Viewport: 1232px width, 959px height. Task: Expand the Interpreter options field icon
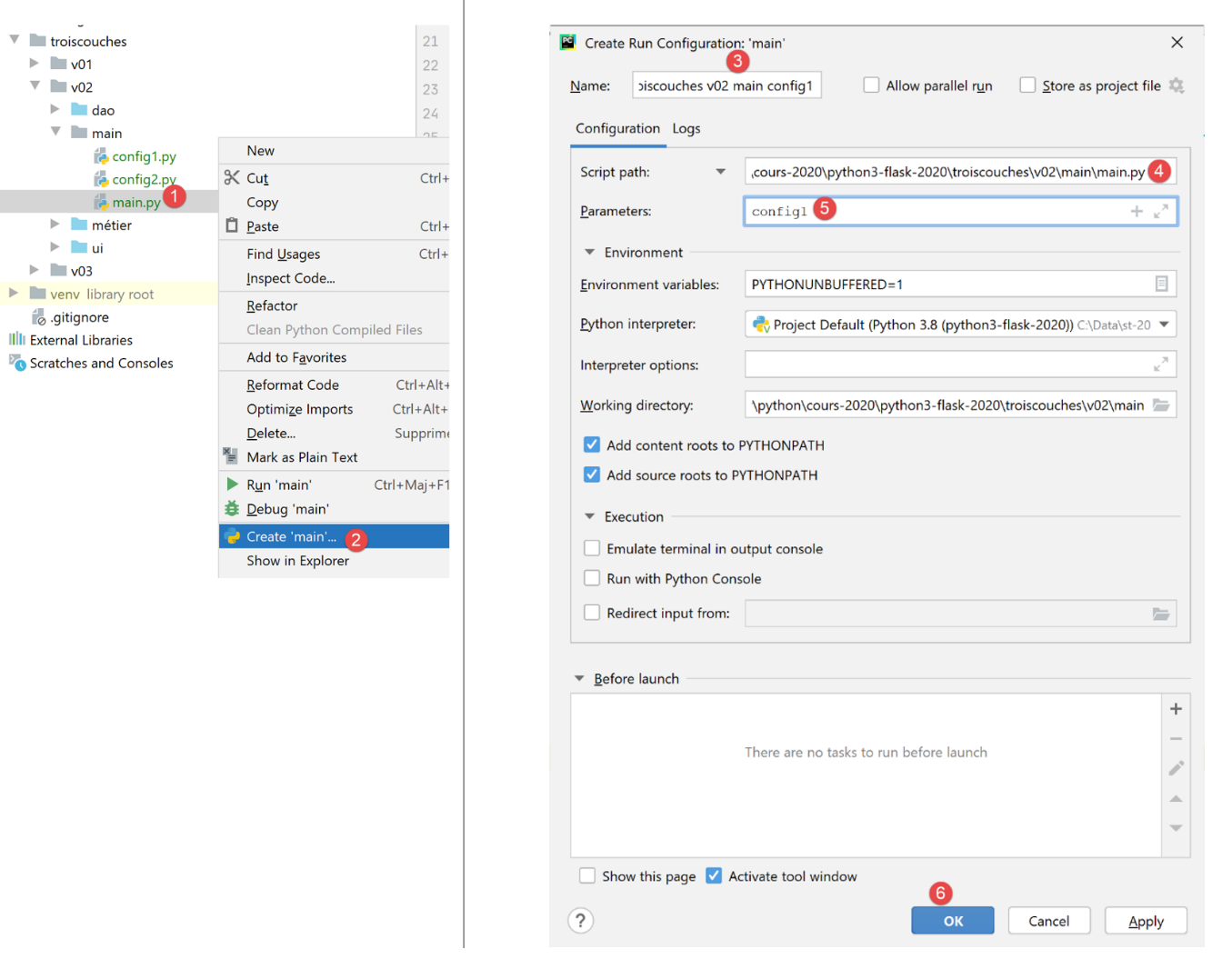pos(1161,365)
